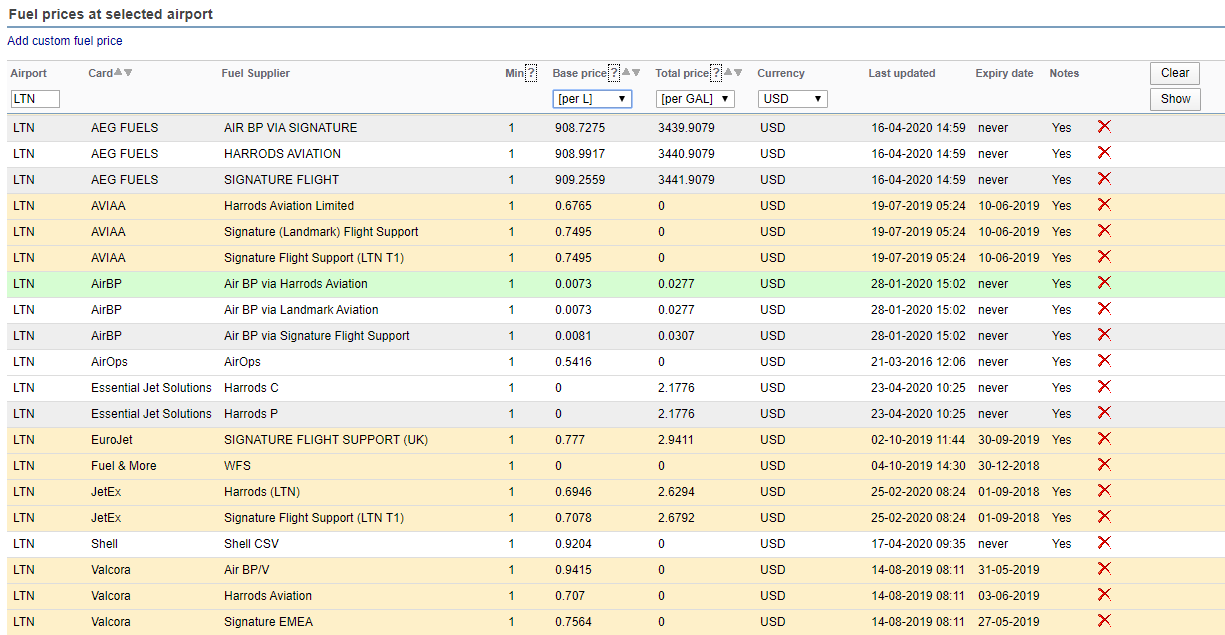Delete Air BP via Harrods Aviation row
Image resolution: width=1225 pixels, height=635 pixels.
click(x=1104, y=283)
